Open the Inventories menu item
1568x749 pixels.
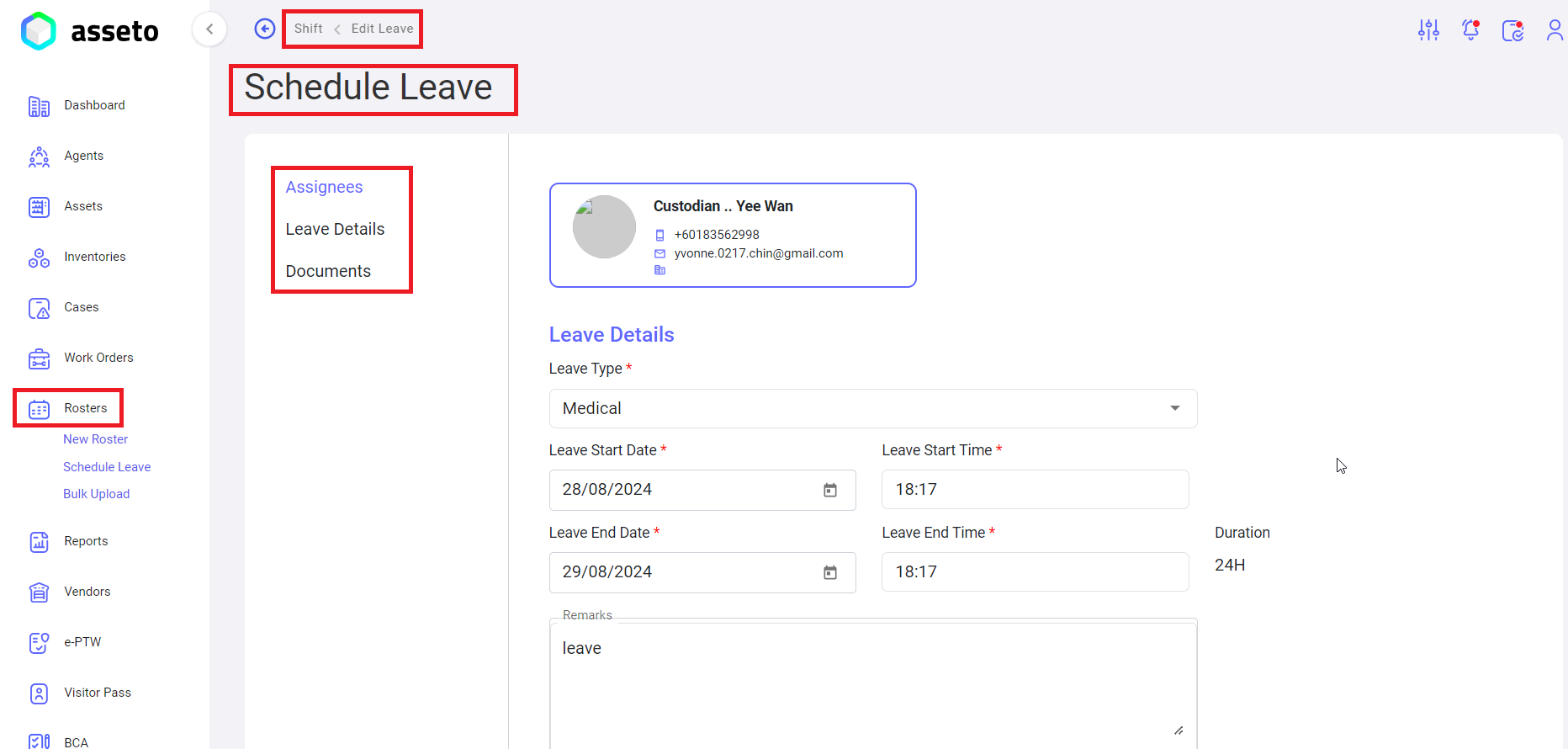(x=95, y=257)
